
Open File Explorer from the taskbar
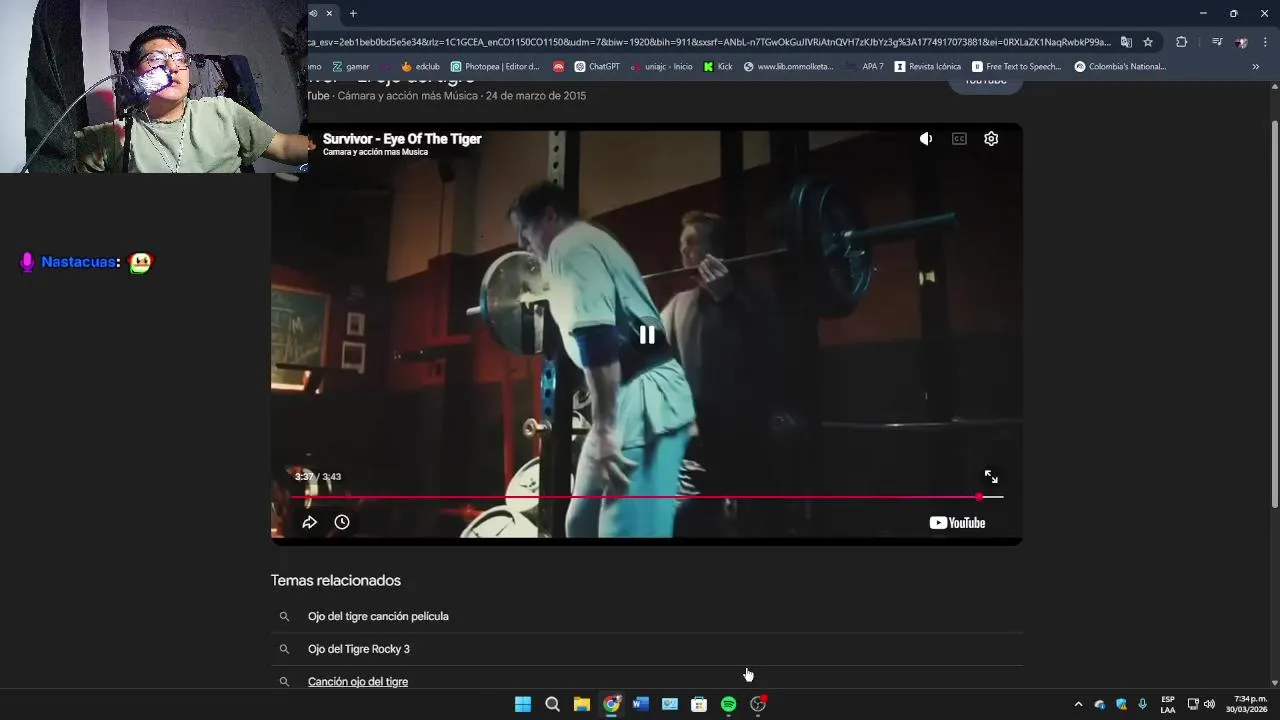pos(582,704)
